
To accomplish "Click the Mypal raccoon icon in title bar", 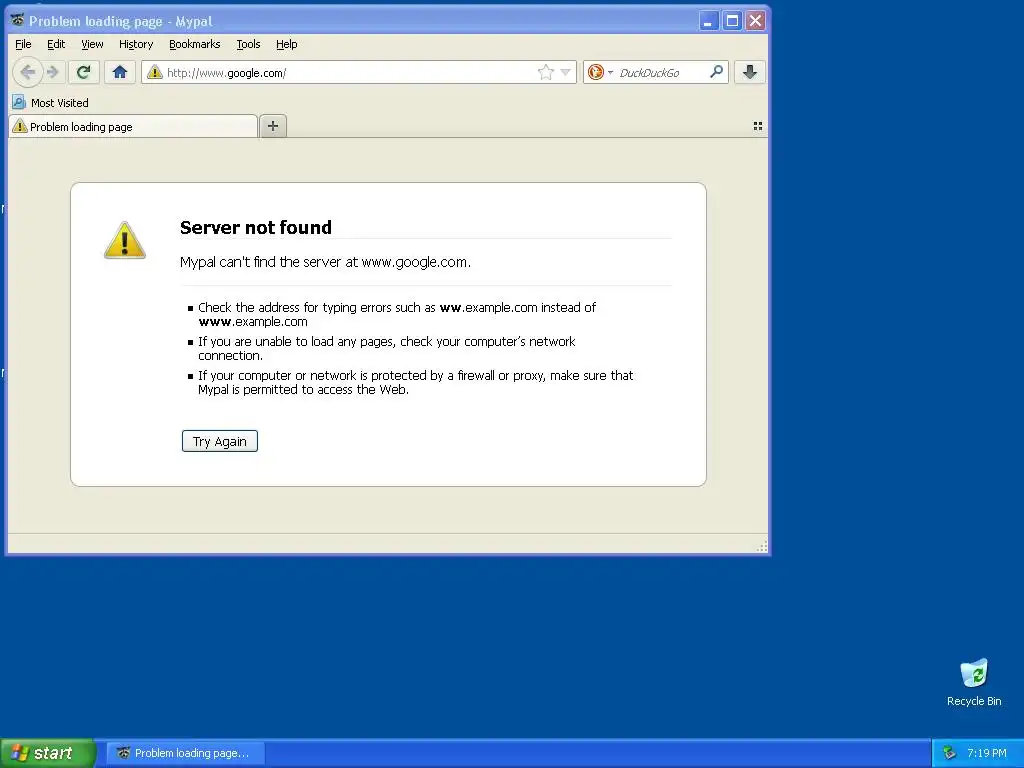I will (x=18, y=20).
